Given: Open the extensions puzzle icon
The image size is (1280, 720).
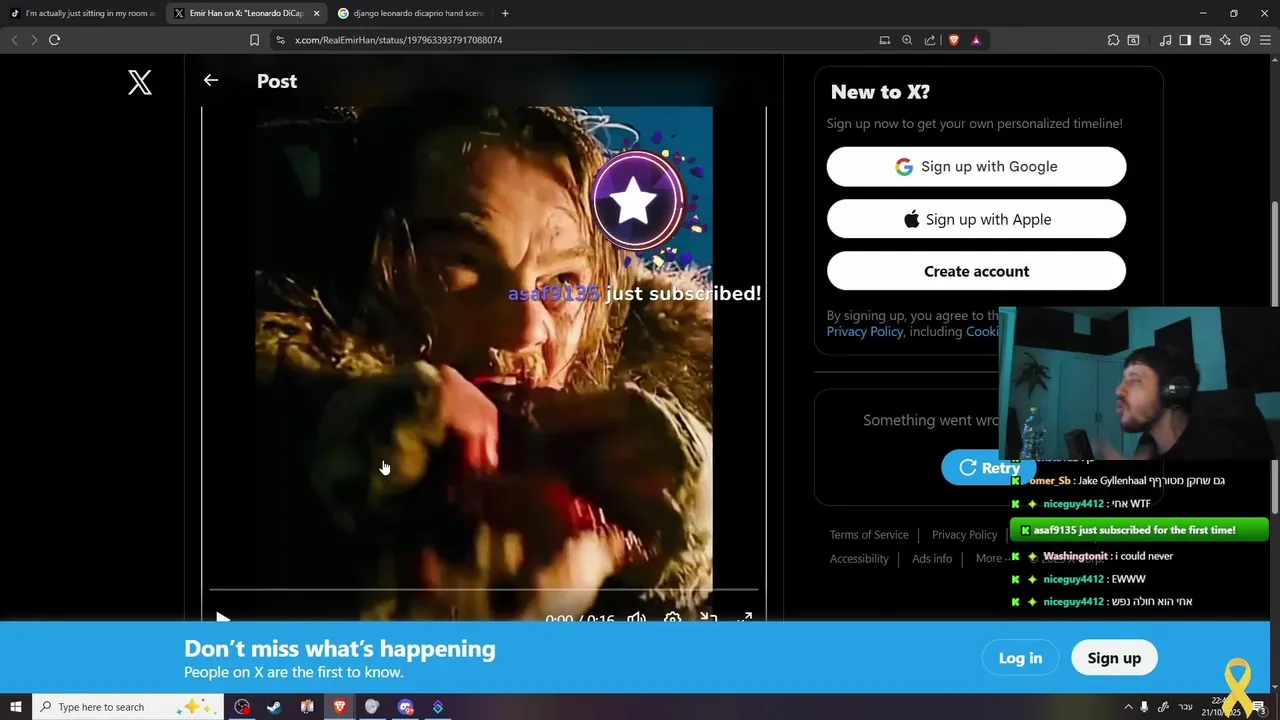Looking at the screenshot, I should tap(1113, 40).
